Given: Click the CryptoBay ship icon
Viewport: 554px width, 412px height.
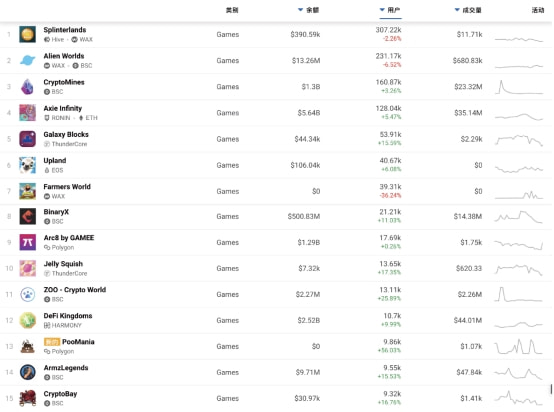Looking at the screenshot, I should 27,398.
